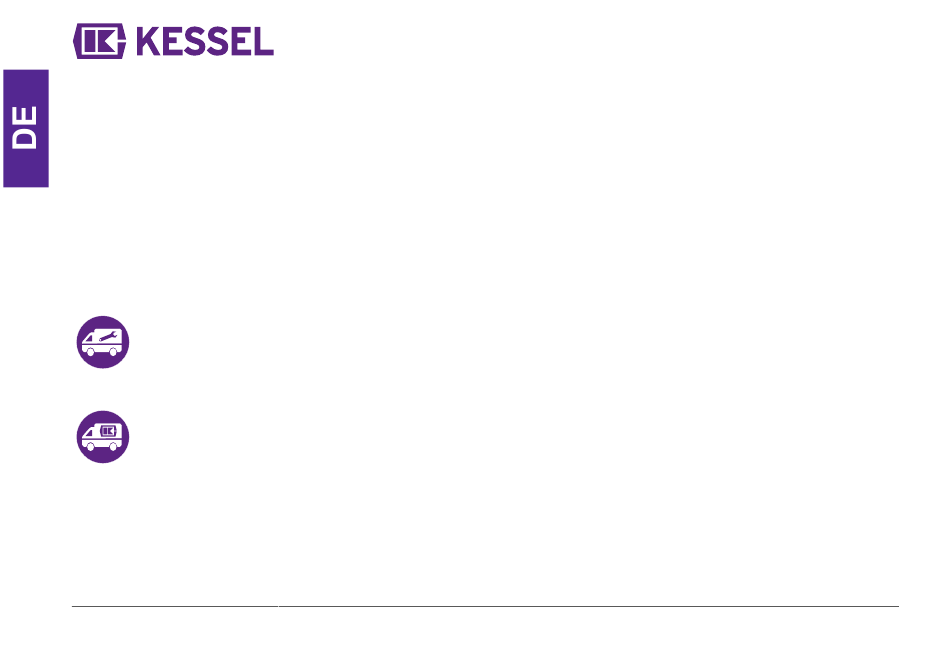Click the service van with wrench icon
This screenshot has height=657, width=950.
[x=102, y=342]
